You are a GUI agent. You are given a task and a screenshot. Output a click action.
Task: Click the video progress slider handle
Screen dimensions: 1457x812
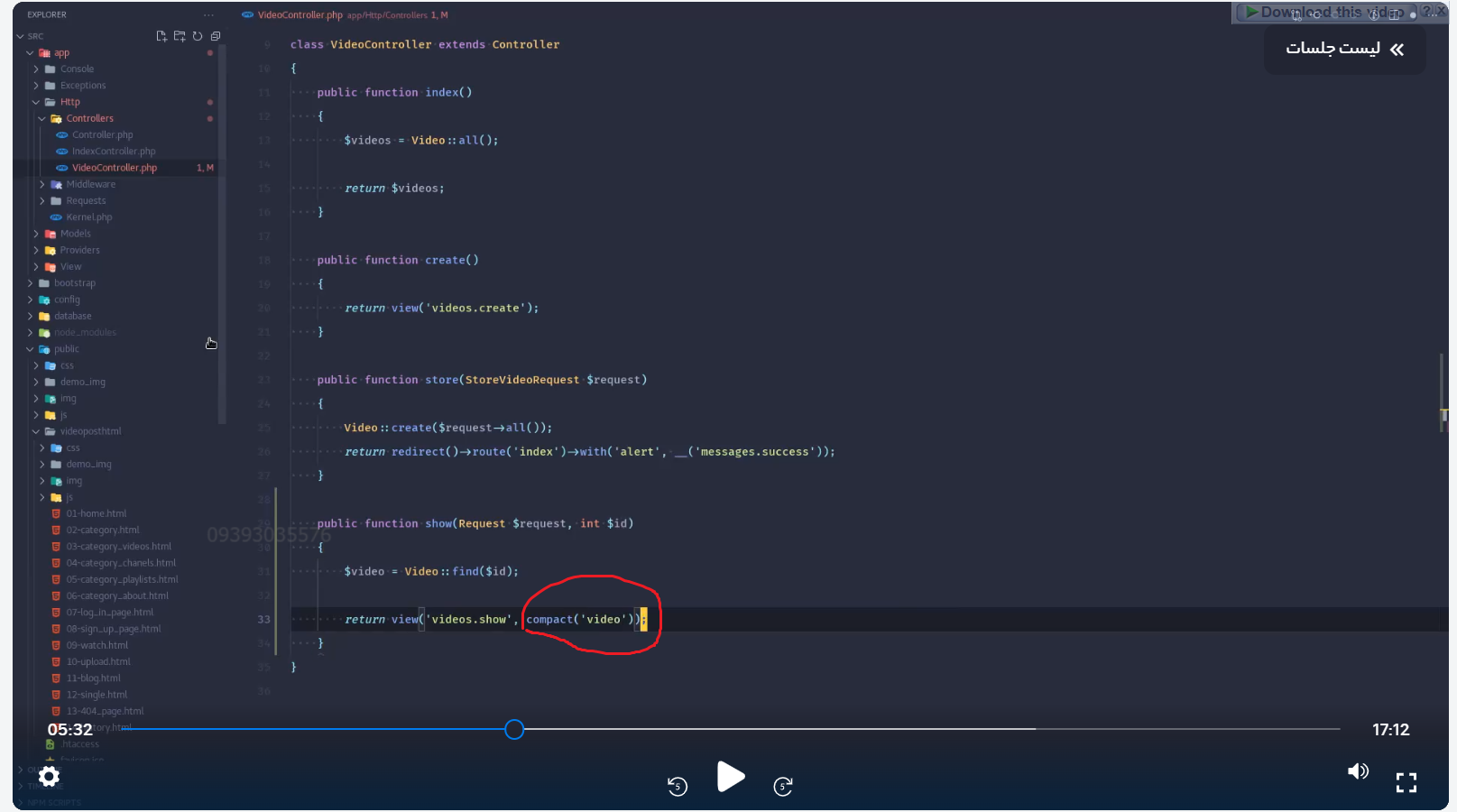tap(514, 729)
